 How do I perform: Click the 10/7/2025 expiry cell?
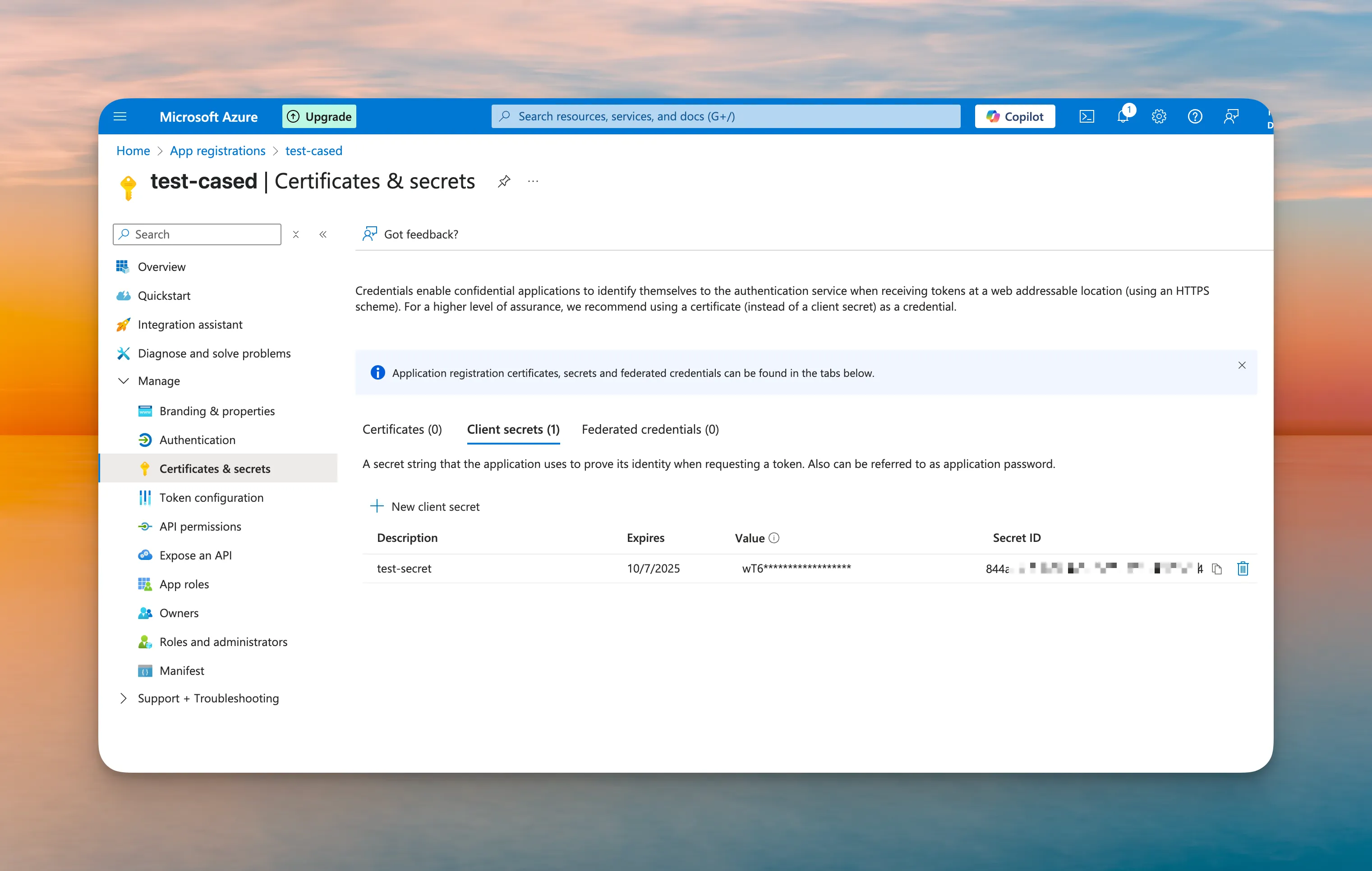click(x=653, y=568)
